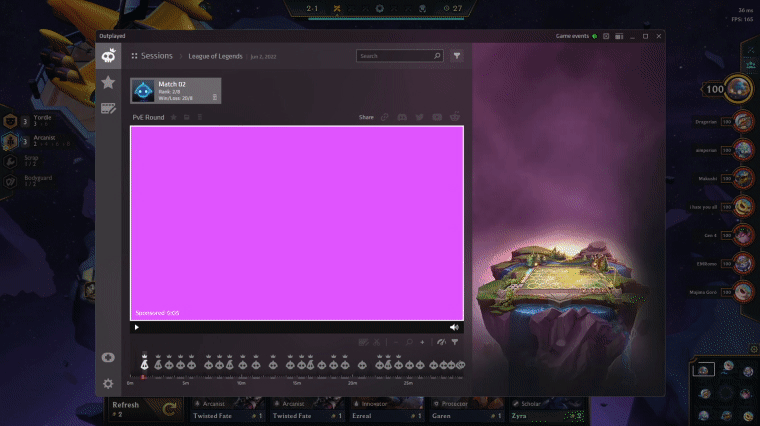Zoom out timeline with minus icon
760x426 pixels.
pos(396,342)
